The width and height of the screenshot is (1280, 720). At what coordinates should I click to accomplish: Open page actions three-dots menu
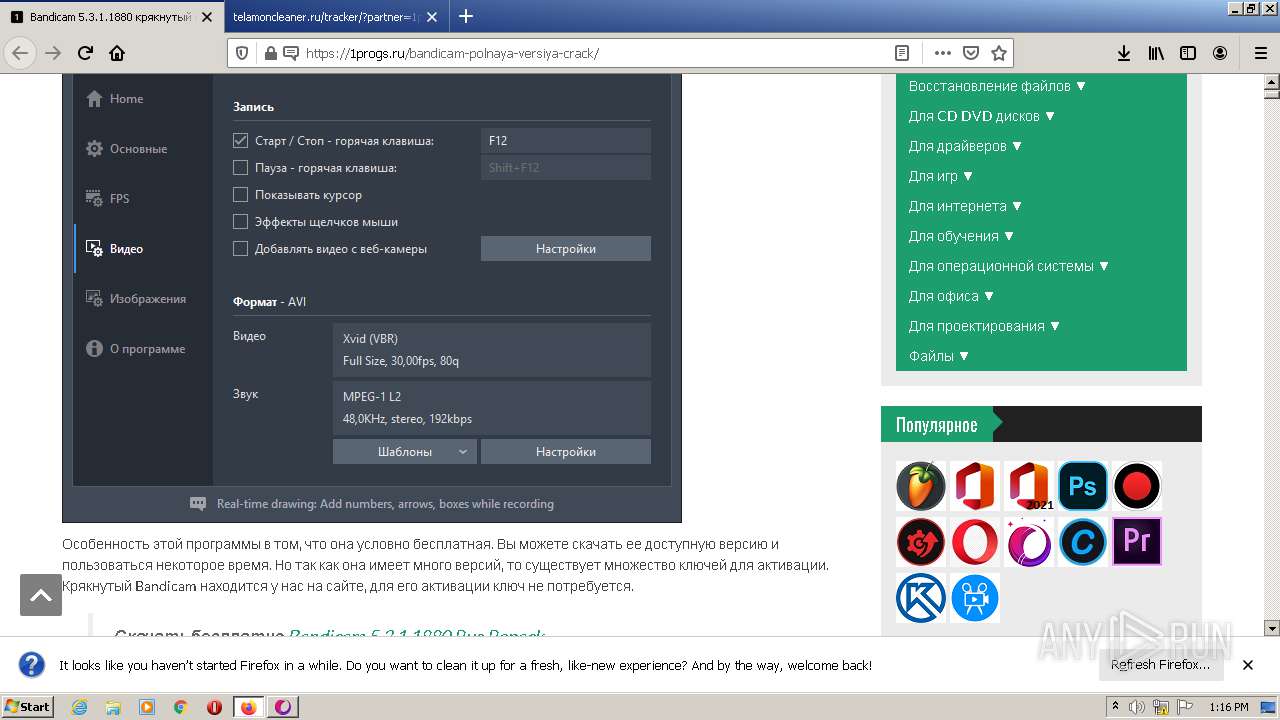click(x=942, y=53)
